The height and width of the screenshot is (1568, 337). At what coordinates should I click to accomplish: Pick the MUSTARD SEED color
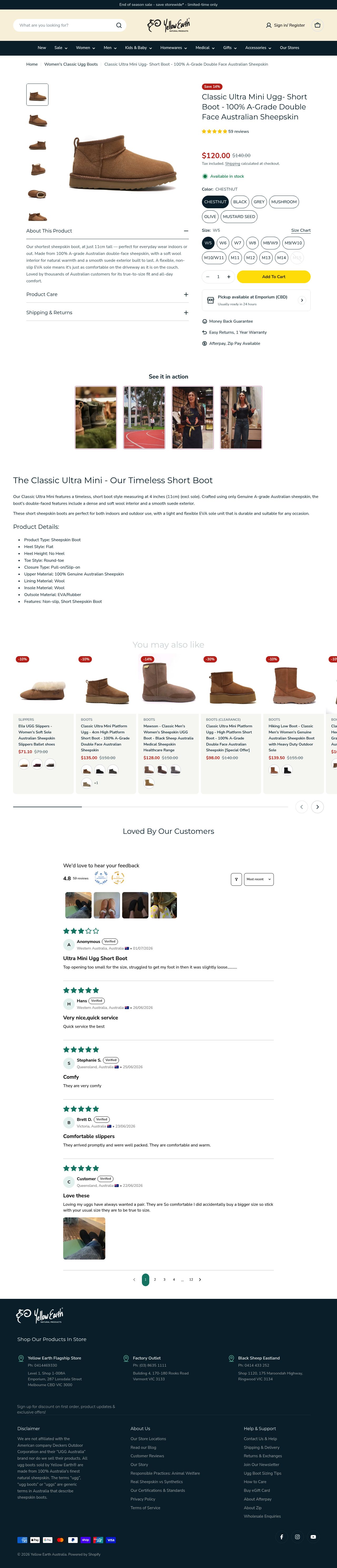[x=239, y=217]
